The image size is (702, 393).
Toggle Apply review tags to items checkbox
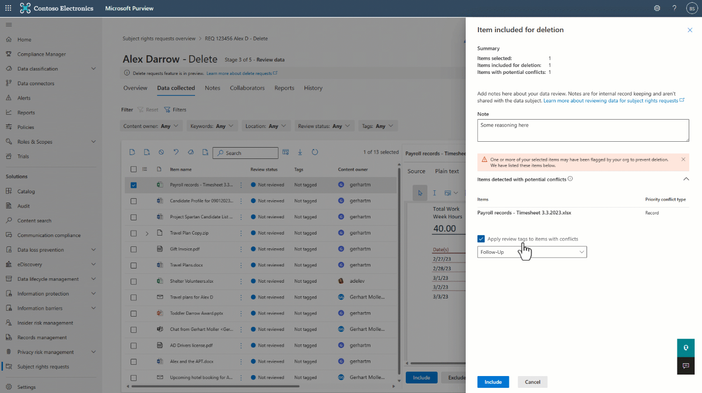pos(481,239)
